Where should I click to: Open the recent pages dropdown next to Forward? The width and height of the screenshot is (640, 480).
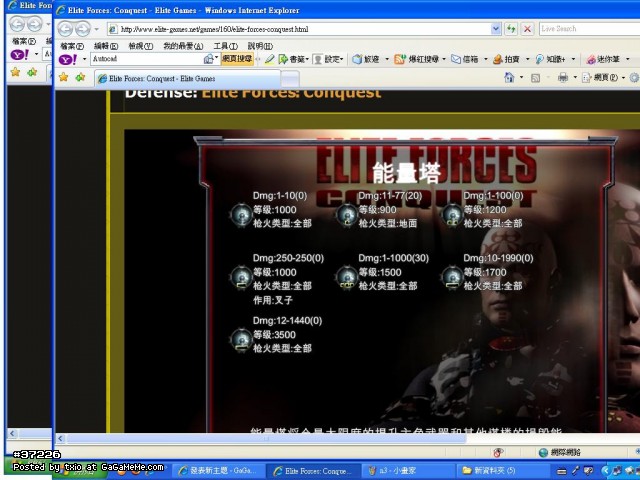pos(96,29)
